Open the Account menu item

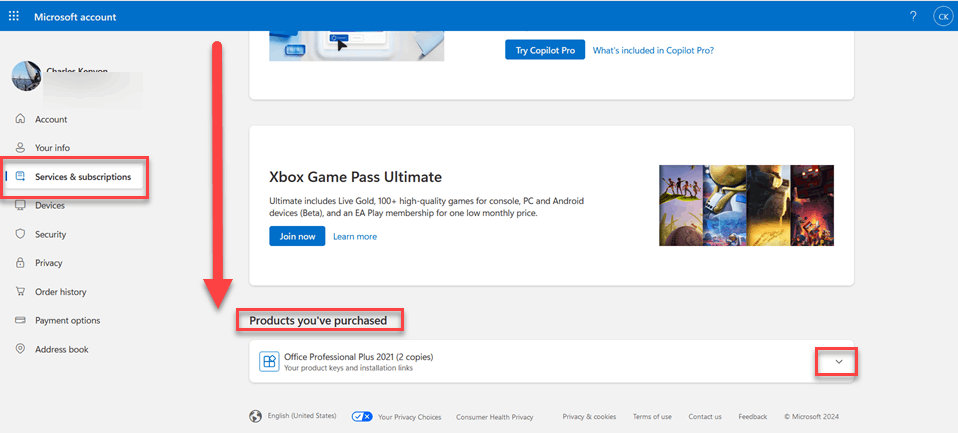(51, 119)
